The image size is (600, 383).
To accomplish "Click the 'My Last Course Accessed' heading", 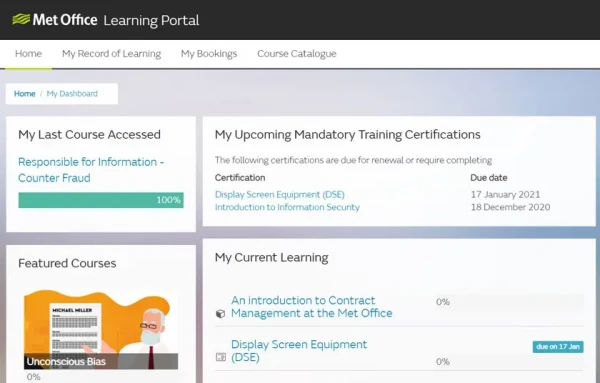I will coord(90,135).
